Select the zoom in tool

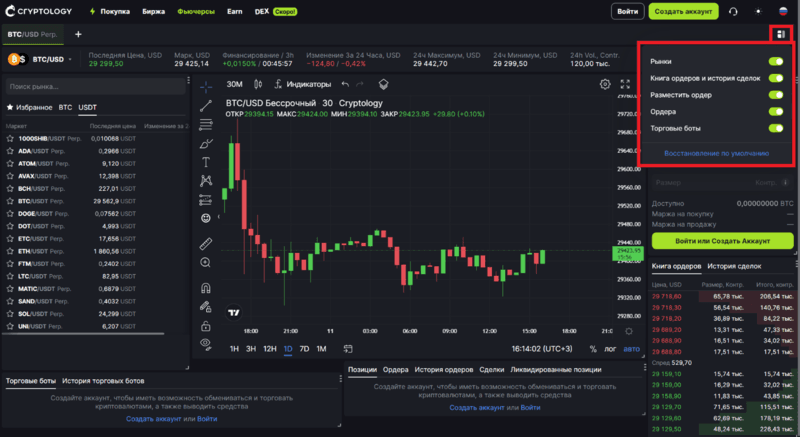206,263
